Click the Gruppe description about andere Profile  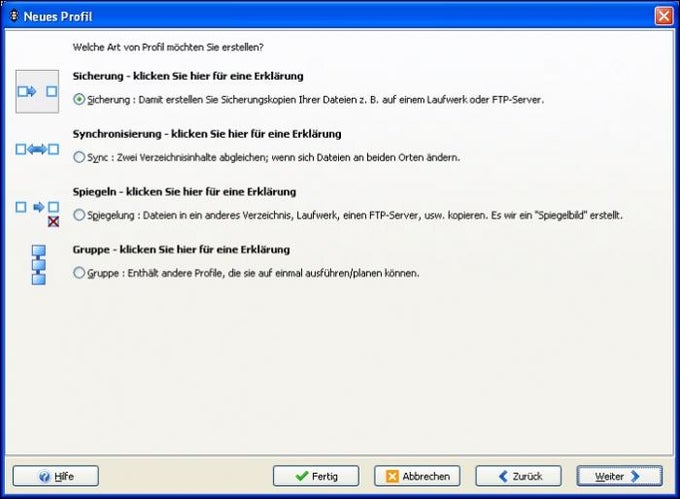(x=253, y=273)
